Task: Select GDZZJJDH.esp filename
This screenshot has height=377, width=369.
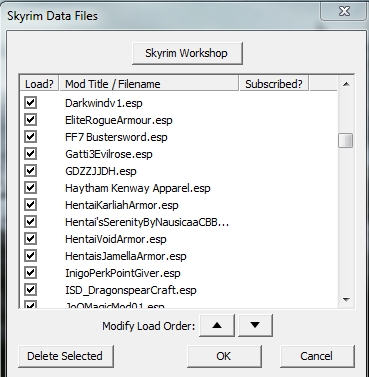Action: click(101, 171)
